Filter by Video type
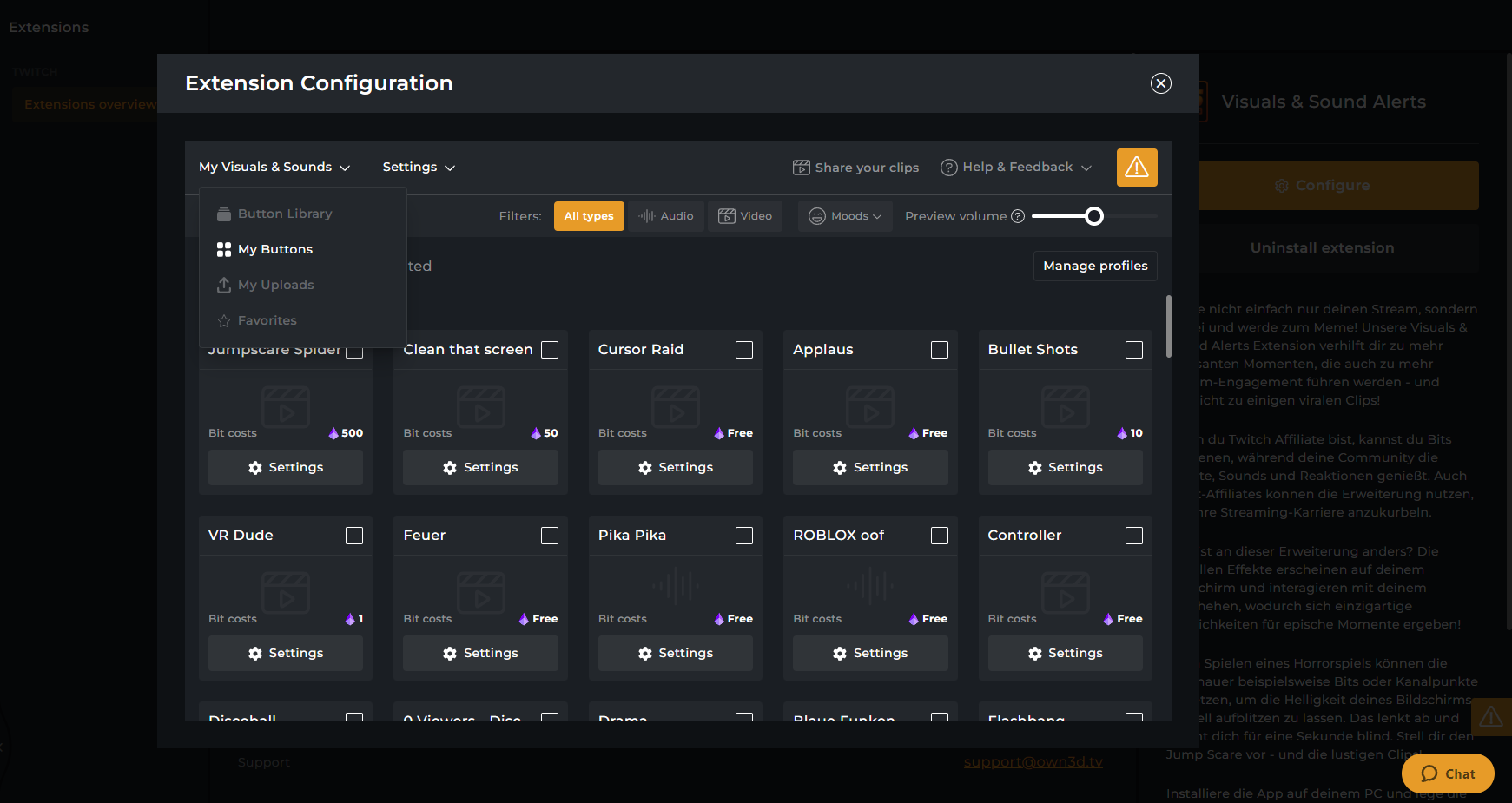 (x=745, y=216)
